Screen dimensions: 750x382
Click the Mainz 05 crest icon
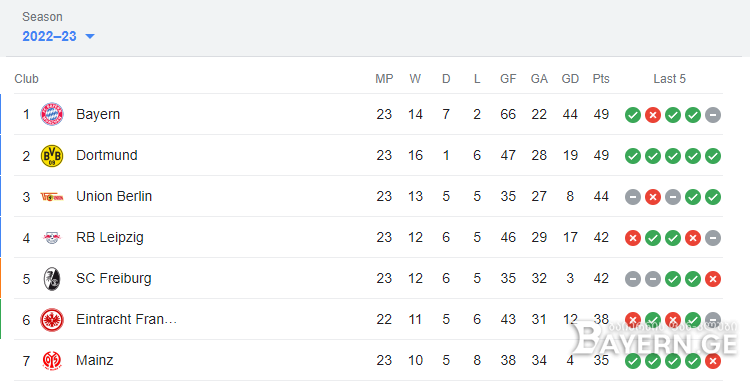pos(52,360)
